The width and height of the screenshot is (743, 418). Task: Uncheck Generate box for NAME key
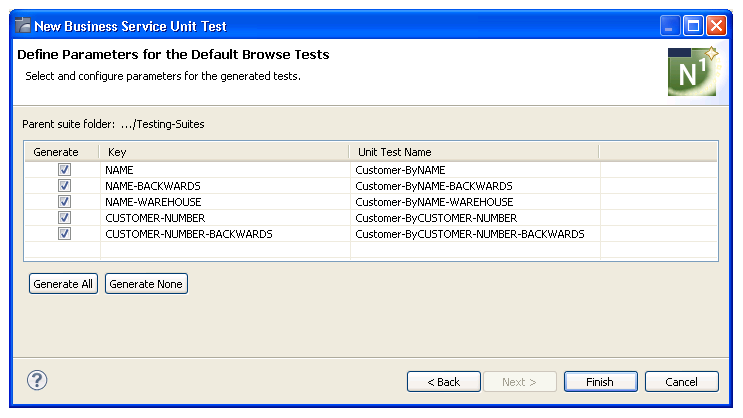coord(64,169)
